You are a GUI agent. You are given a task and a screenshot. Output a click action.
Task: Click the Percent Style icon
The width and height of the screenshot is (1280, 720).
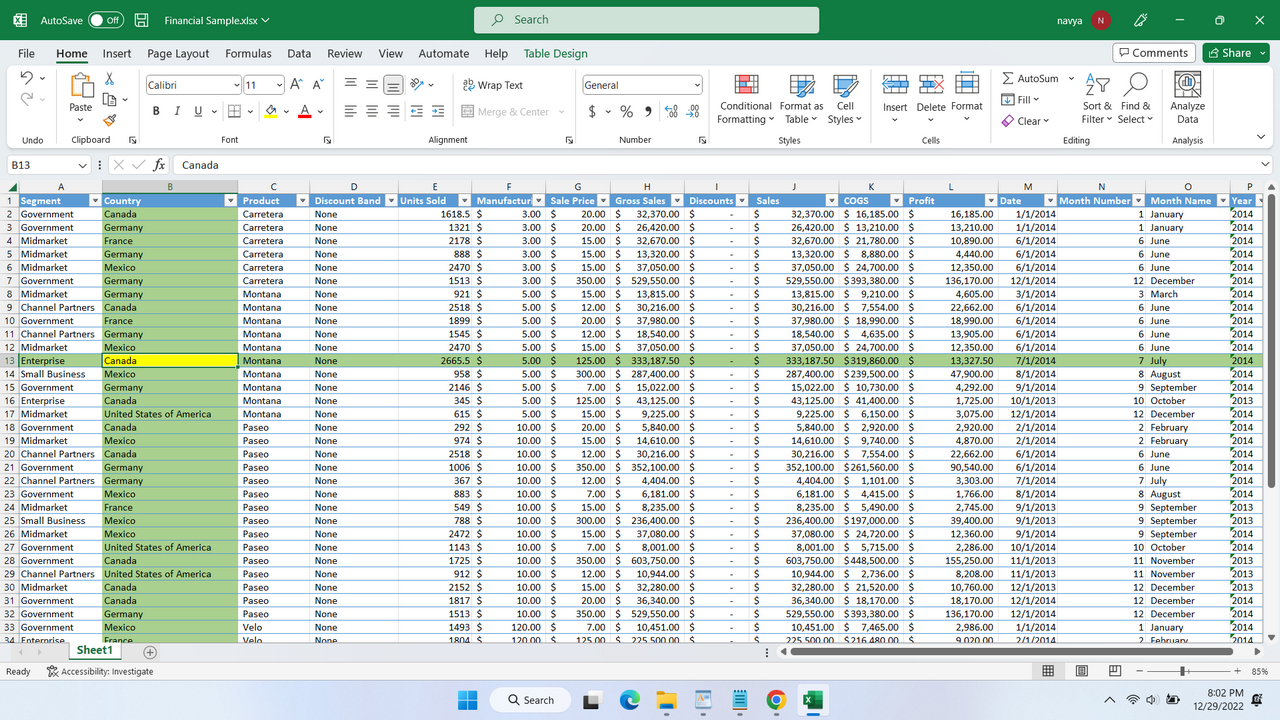[626, 111]
